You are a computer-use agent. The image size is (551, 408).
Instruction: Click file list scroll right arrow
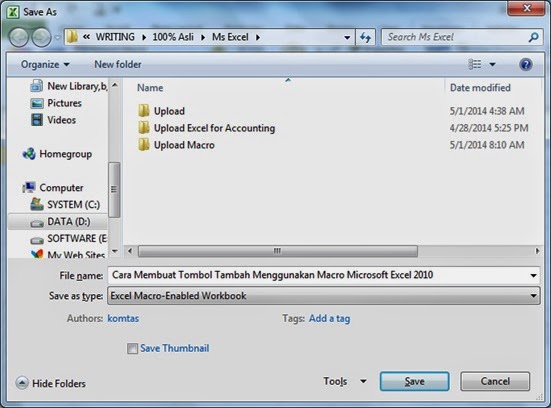click(537, 251)
